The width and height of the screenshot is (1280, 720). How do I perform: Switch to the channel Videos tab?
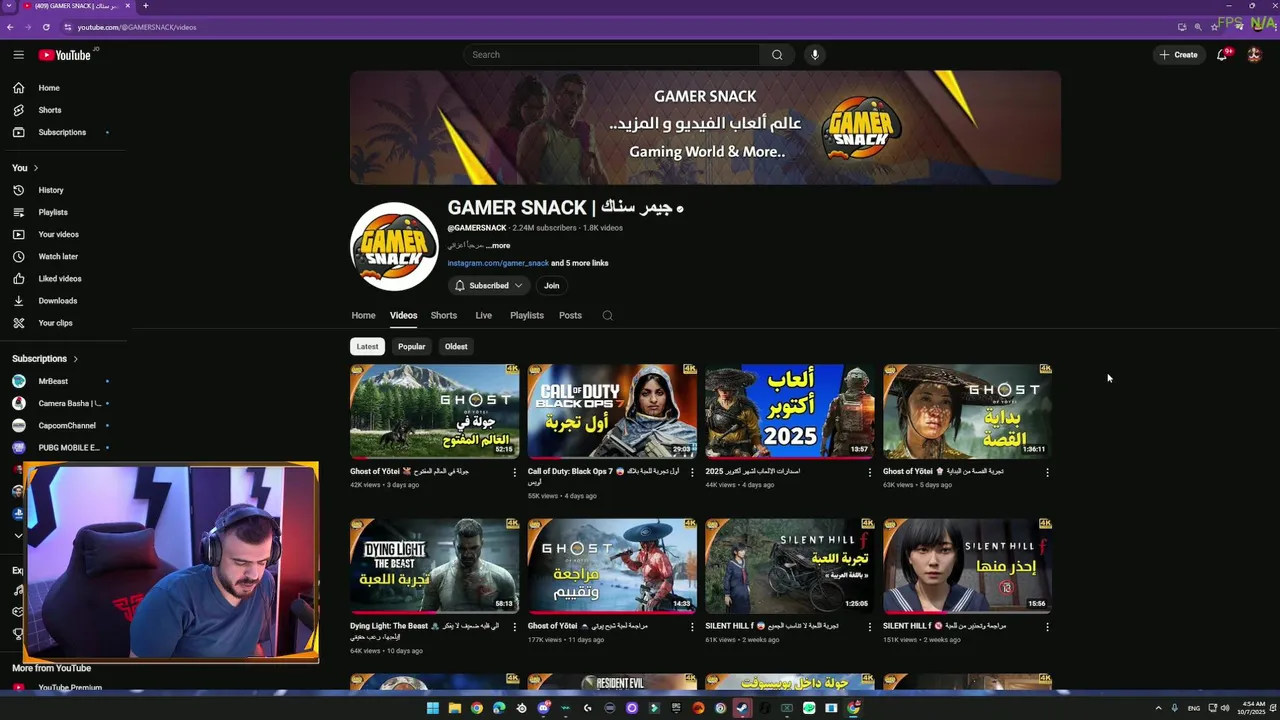(404, 316)
